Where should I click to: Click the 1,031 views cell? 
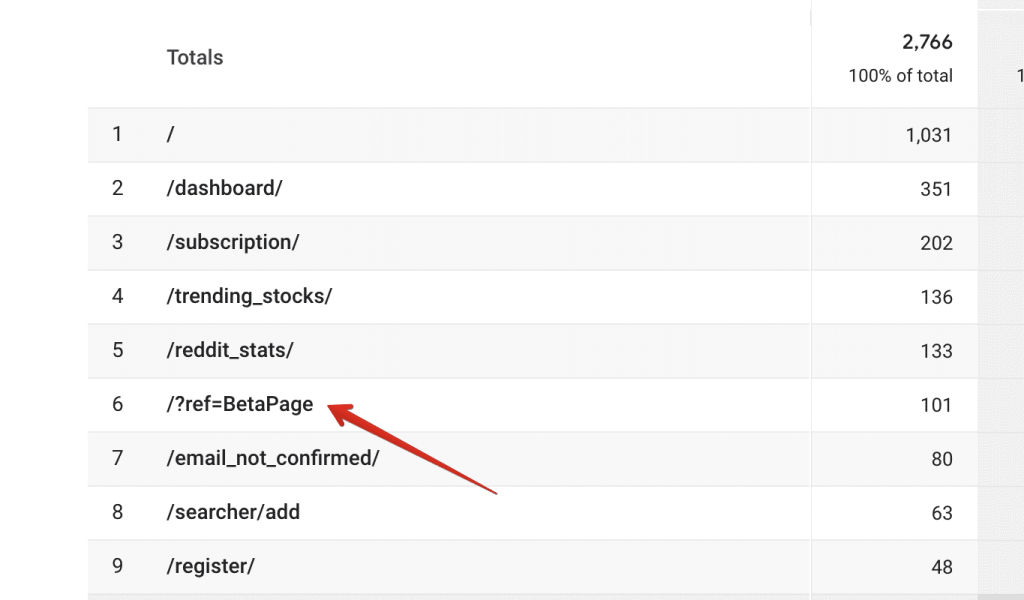click(929, 135)
